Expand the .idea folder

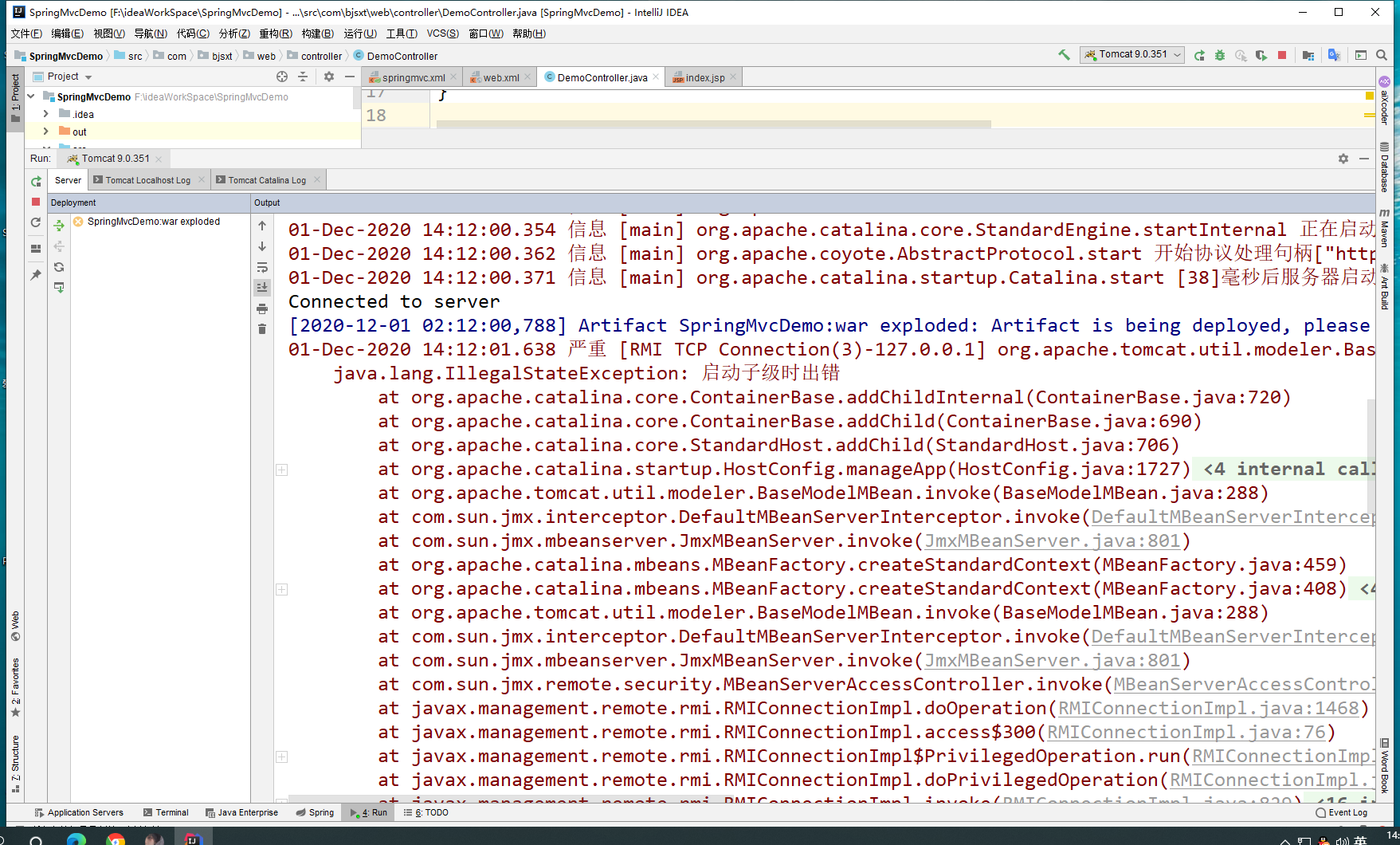pyautogui.click(x=45, y=114)
